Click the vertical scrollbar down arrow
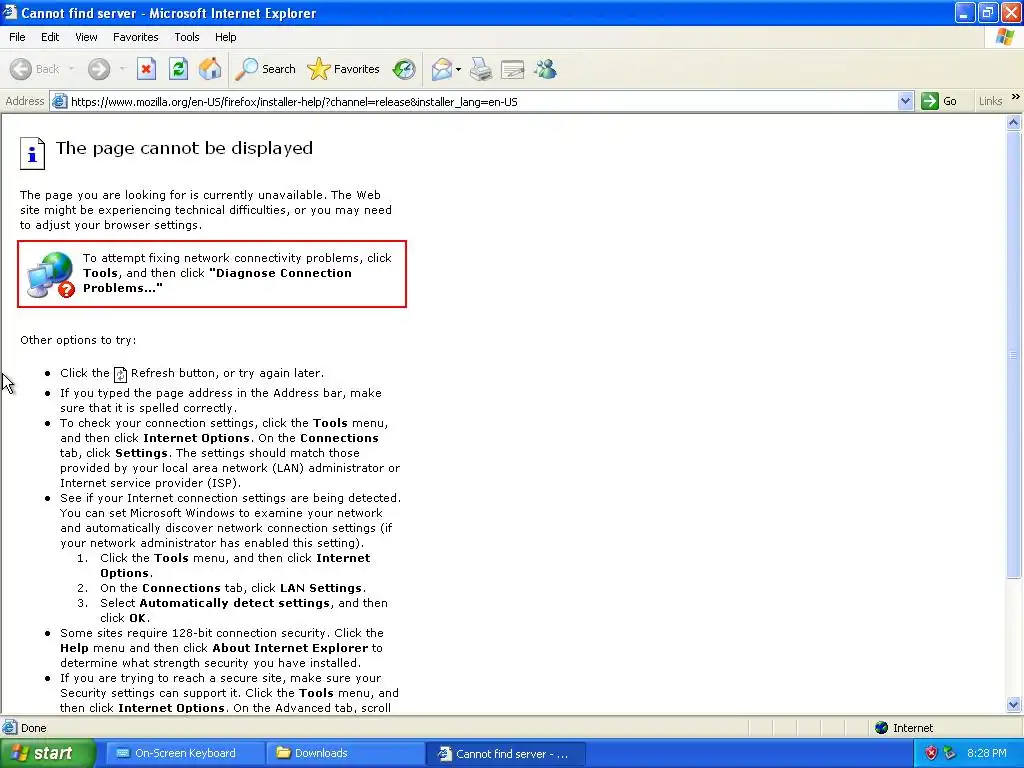Image resolution: width=1024 pixels, height=768 pixels. [x=1013, y=704]
